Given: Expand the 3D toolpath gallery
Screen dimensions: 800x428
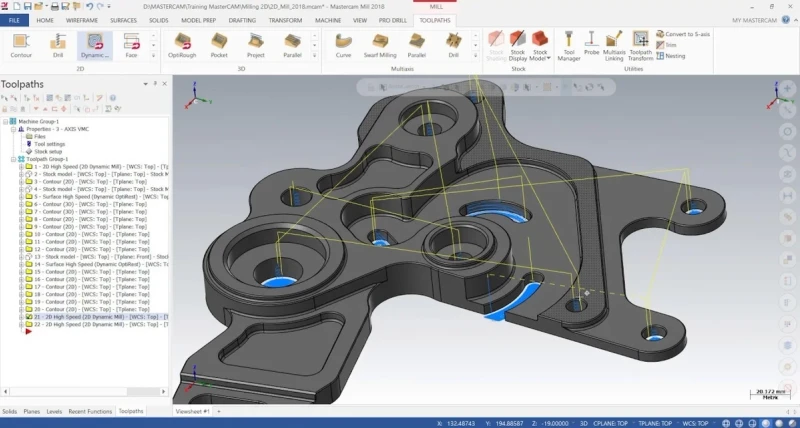Looking at the screenshot, I should pyautogui.click(x=314, y=55).
